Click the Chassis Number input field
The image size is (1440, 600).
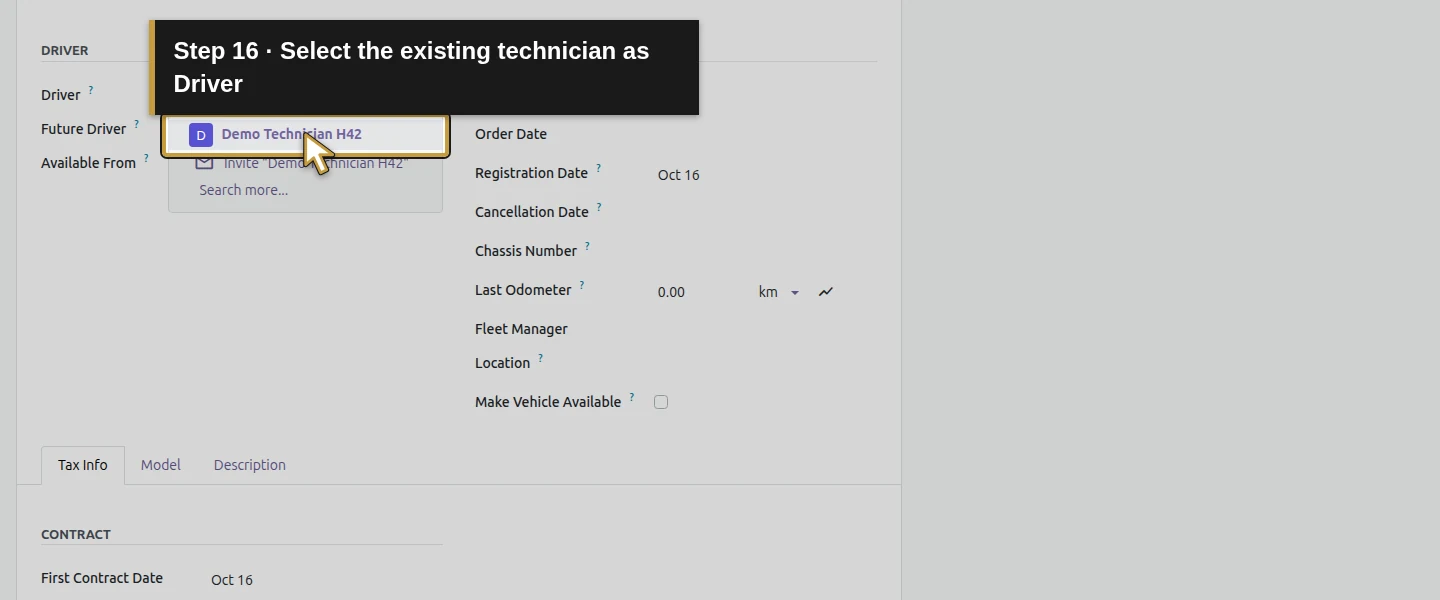click(x=766, y=251)
